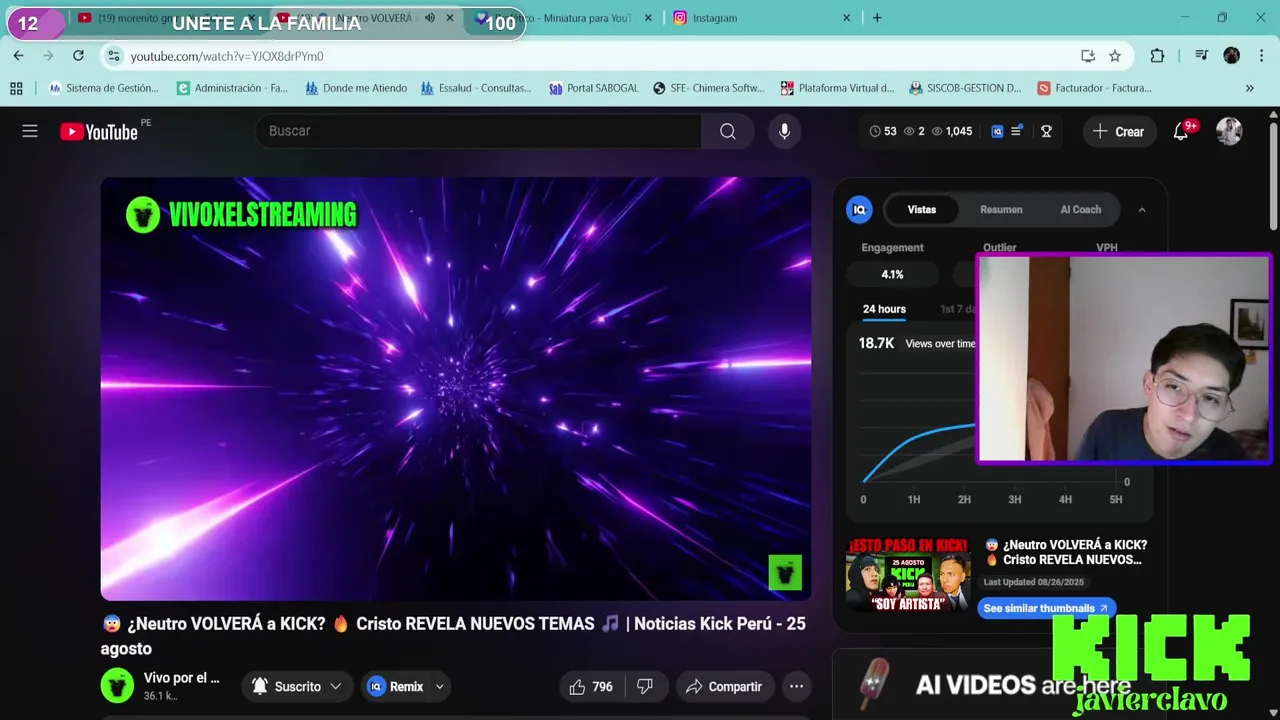
Task: Show more bookmarks with double chevron
Action: [x=1249, y=88]
